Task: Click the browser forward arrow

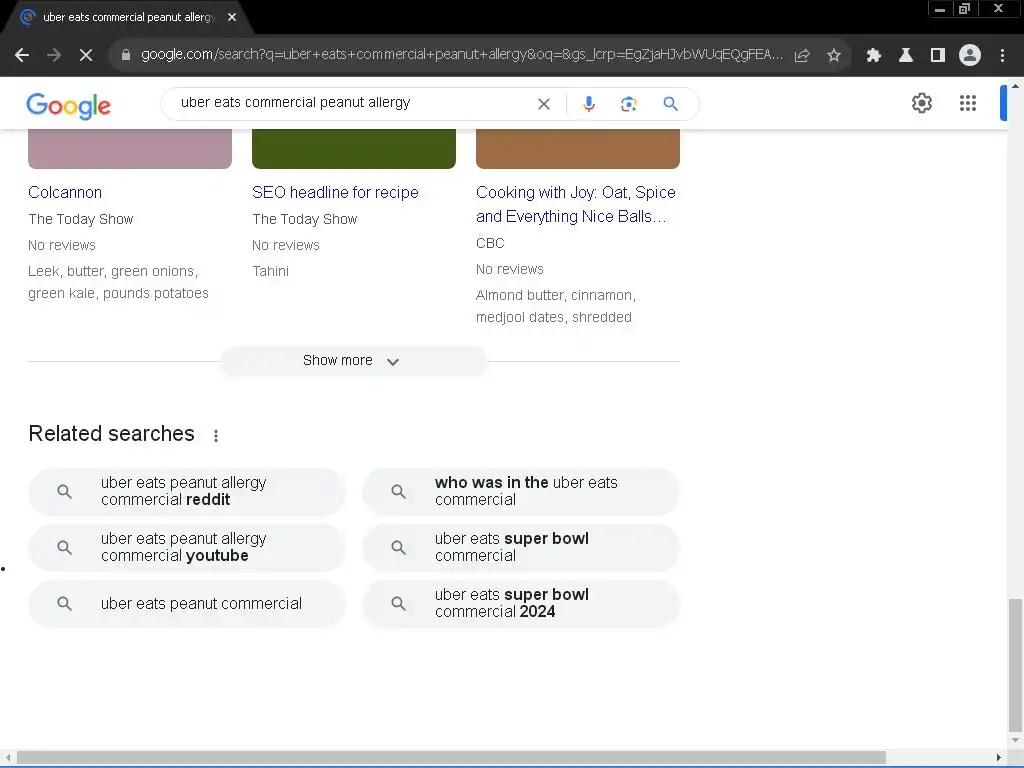Action: [54, 56]
